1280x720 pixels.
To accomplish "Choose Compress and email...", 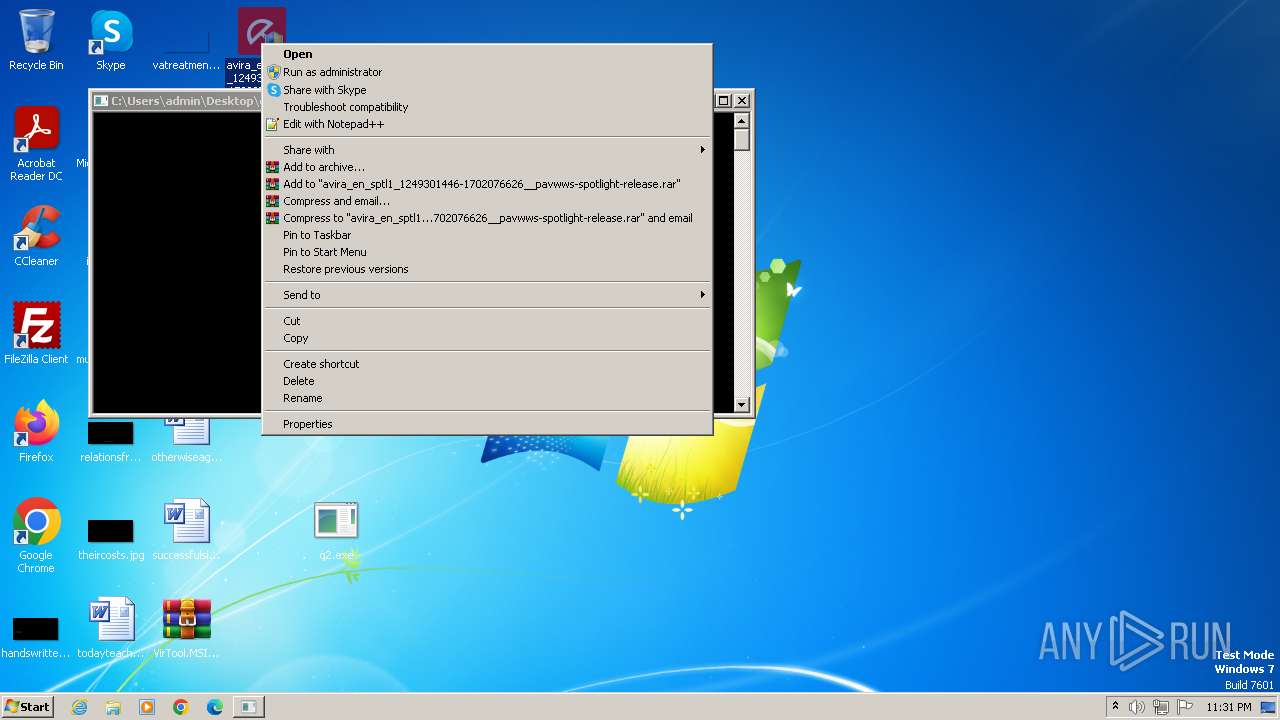I will pos(487,201).
